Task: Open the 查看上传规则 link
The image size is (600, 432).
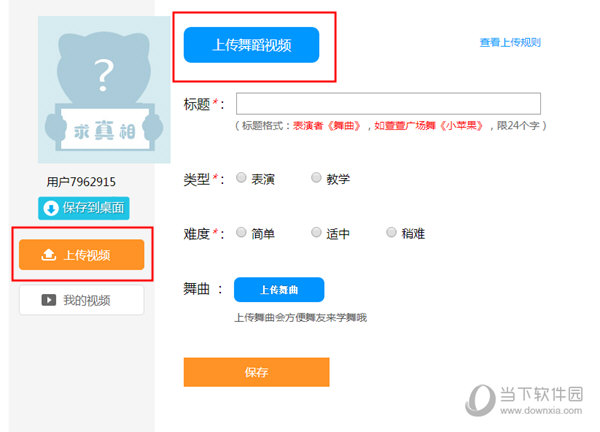Action: tap(510, 43)
